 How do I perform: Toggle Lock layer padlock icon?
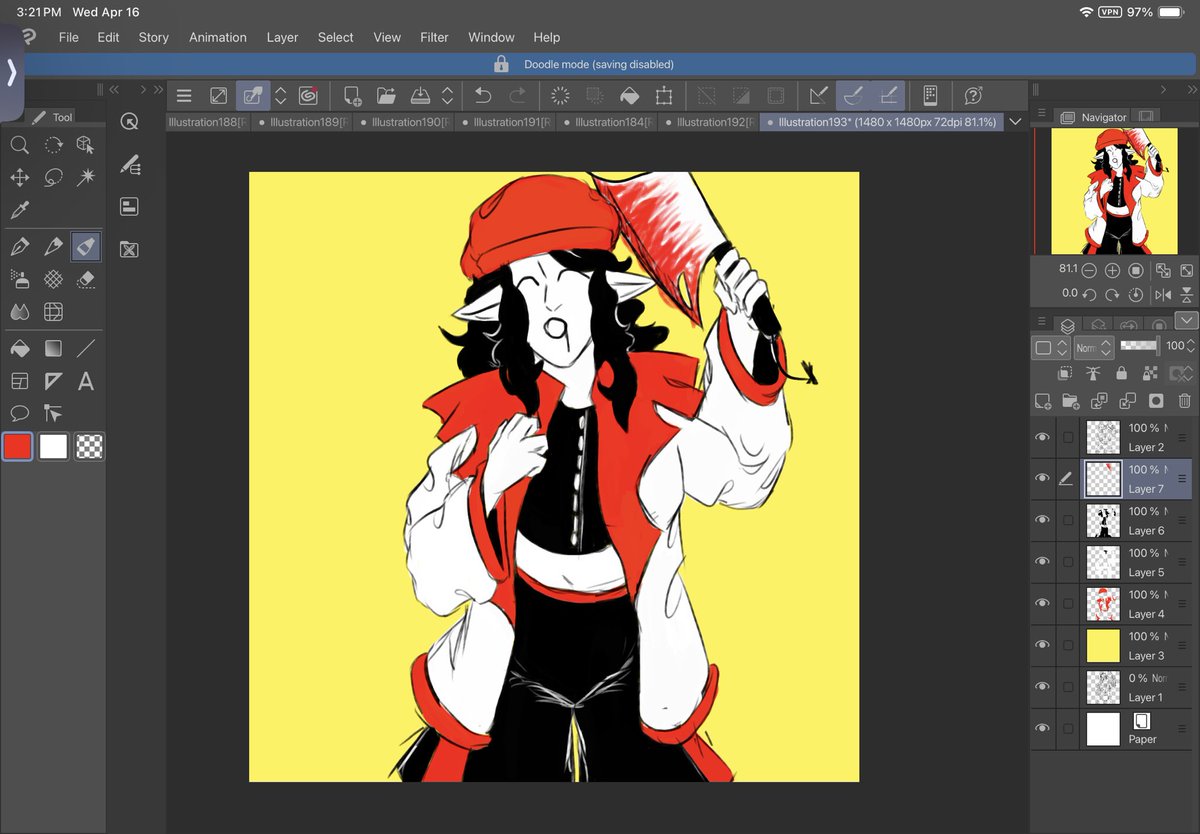point(1121,373)
